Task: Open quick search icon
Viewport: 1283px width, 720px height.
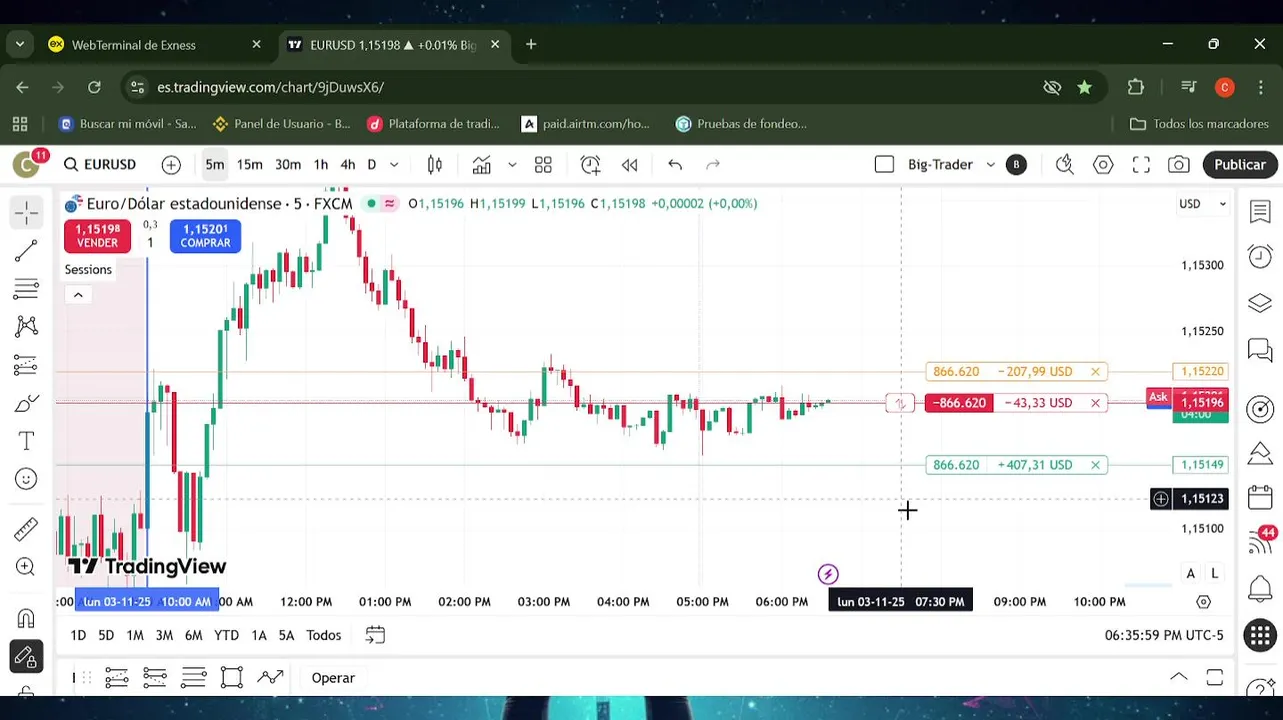Action: point(1065,164)
